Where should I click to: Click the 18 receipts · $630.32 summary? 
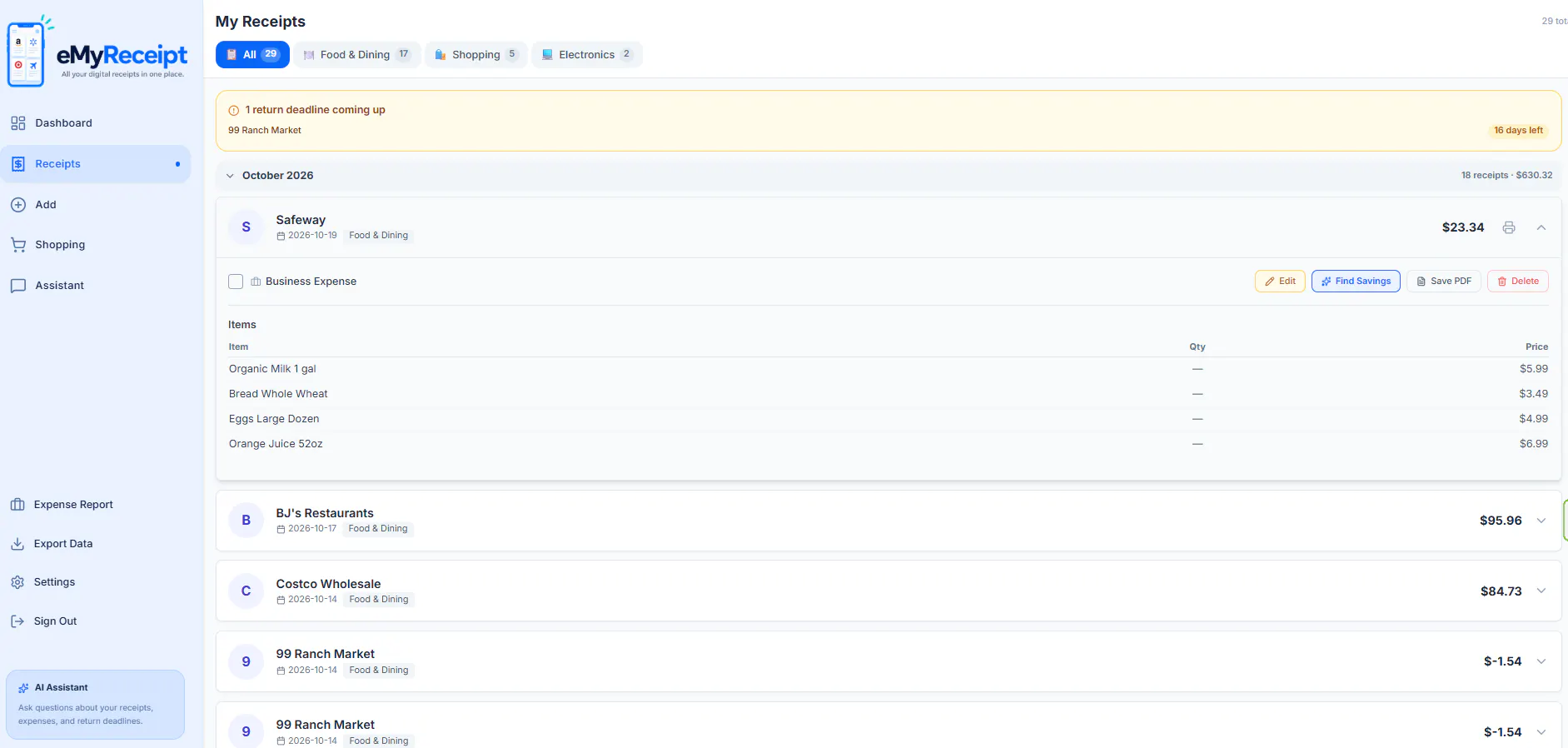tap(1506, 176)
